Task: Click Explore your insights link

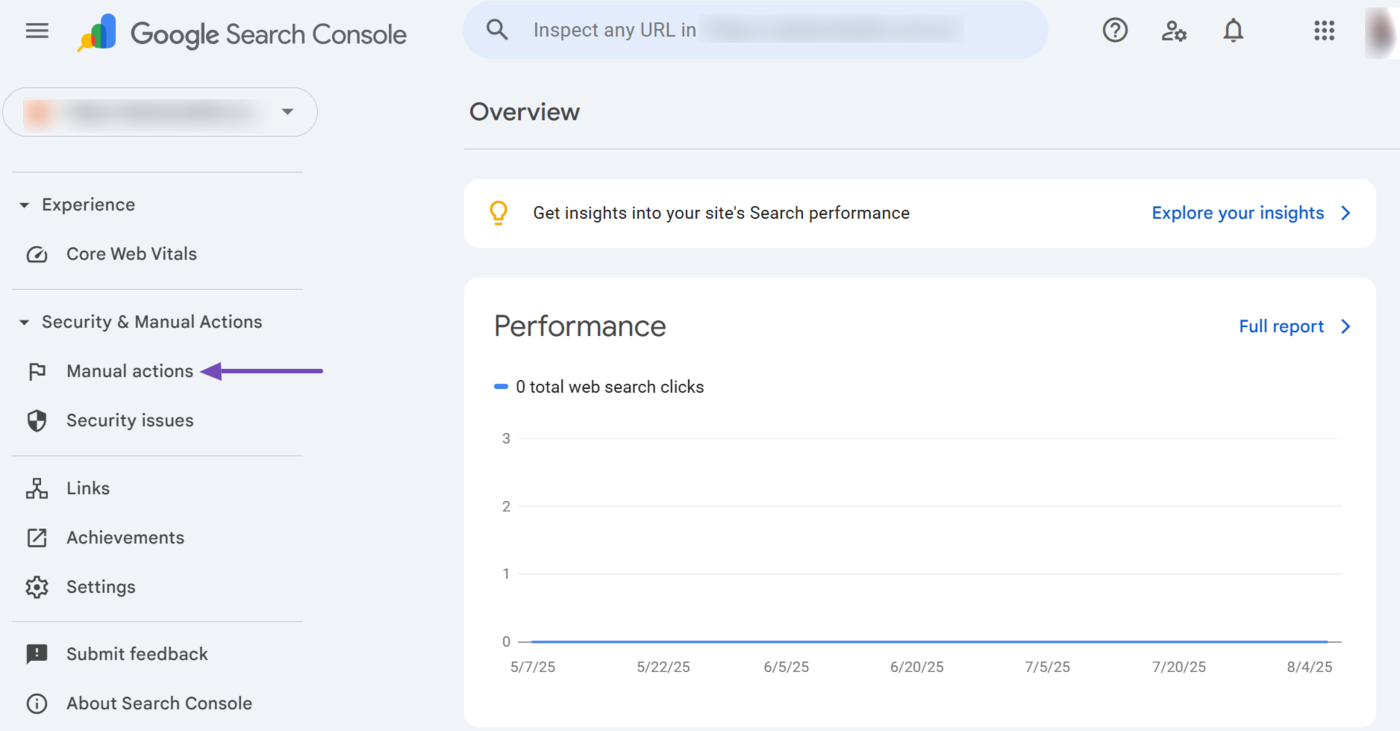Action: 1250,213
